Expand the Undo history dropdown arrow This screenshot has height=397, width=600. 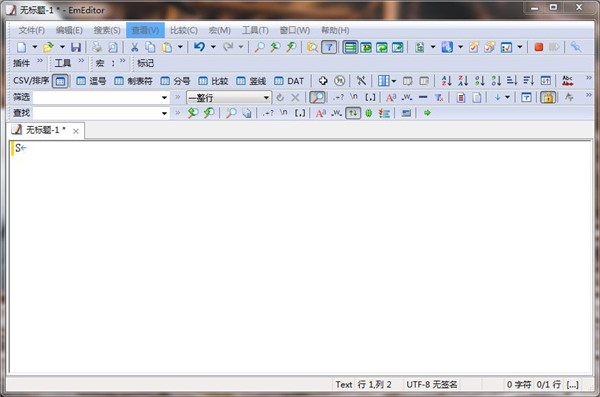click(213, 47)
